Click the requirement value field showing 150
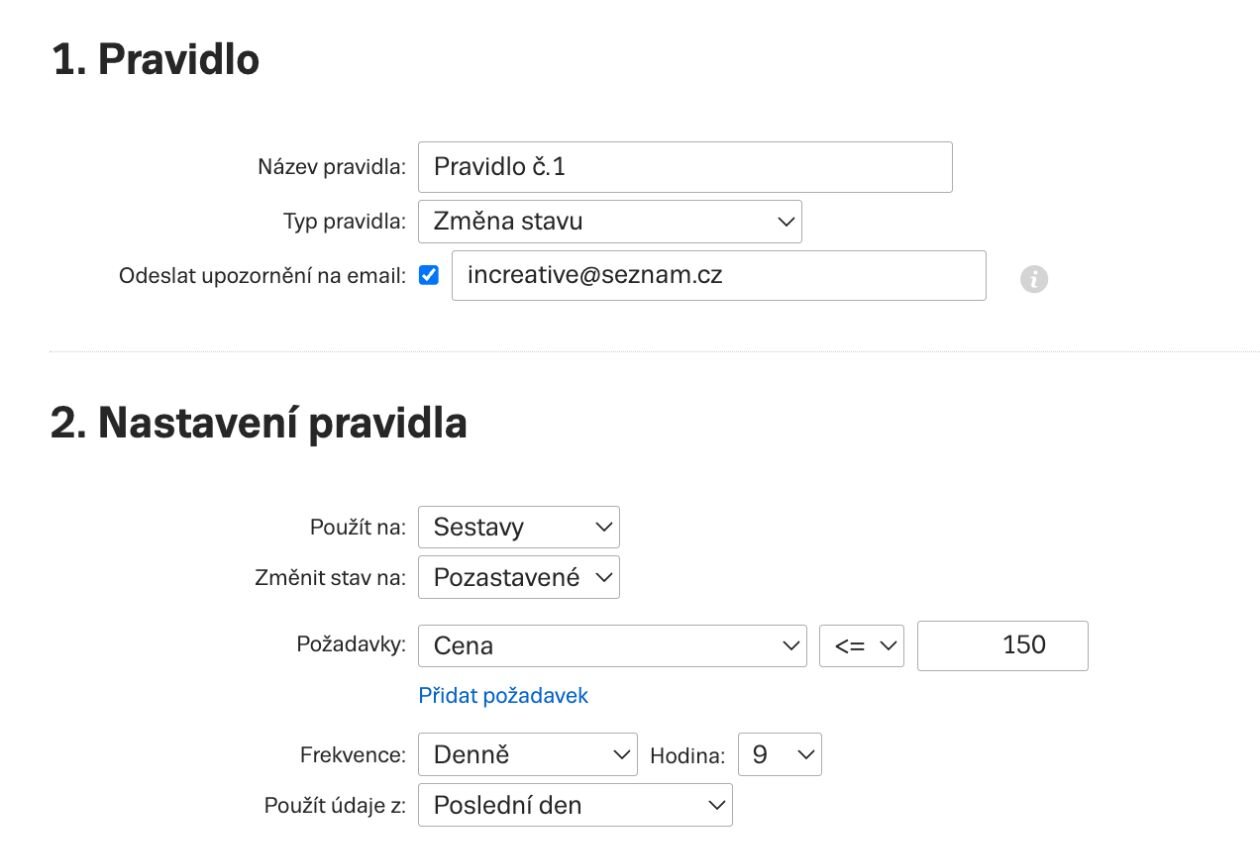 click(1002, 646)
